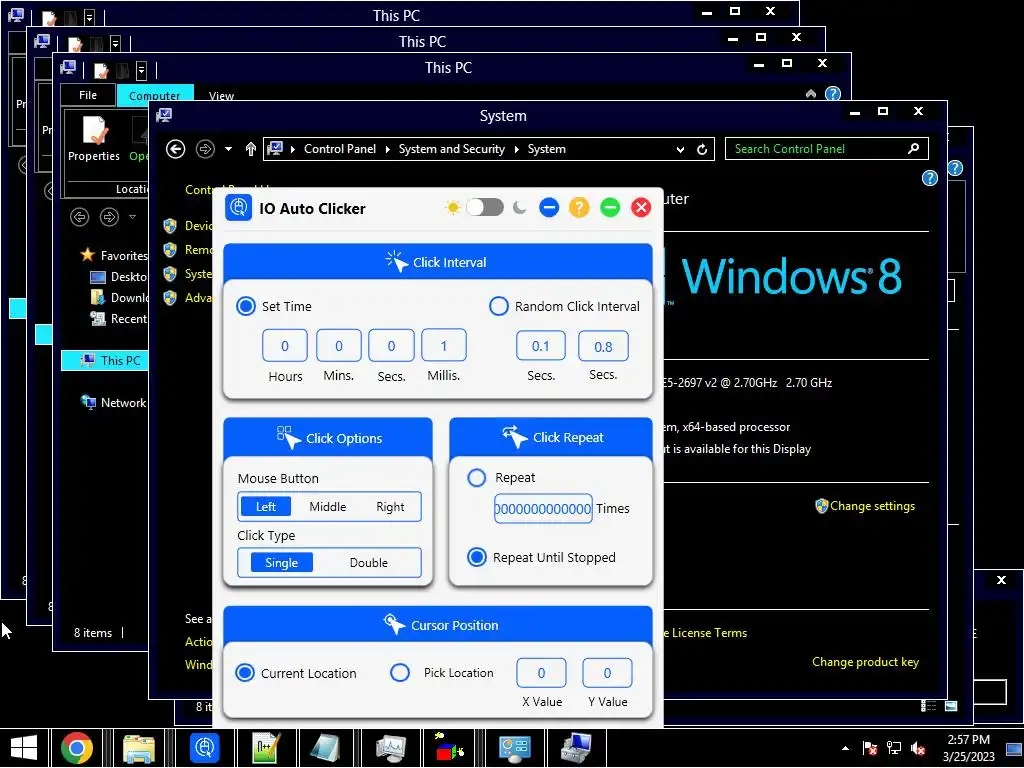The width and height of the screenshot is (1024, 768).
Task: Click Control Panel in the address breadcrumb
Action: (x=340, y=149)
